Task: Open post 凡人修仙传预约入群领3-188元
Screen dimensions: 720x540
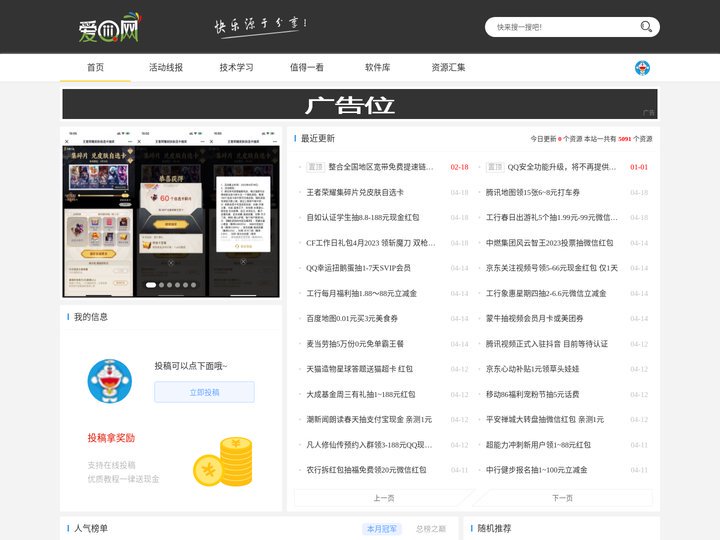Action: tap(369, 445)
